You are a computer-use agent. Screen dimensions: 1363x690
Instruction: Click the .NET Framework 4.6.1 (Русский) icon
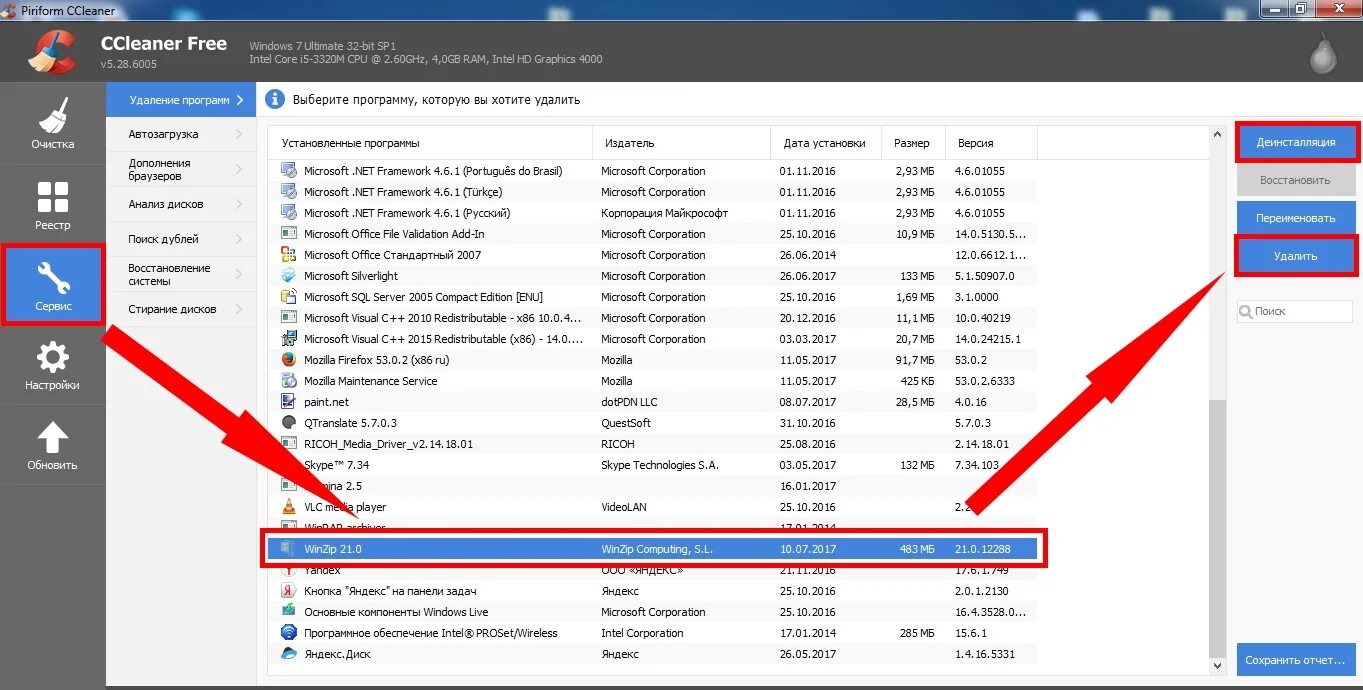point(289,213)
